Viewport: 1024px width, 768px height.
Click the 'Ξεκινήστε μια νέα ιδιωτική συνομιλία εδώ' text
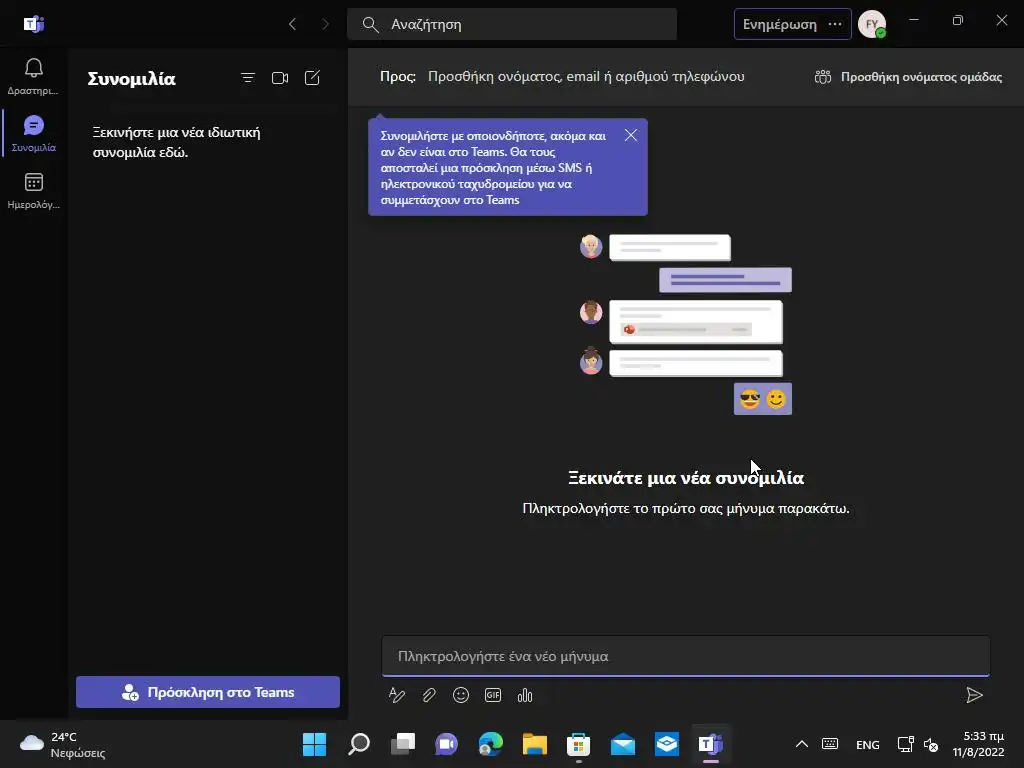click(x=176, y=142)
